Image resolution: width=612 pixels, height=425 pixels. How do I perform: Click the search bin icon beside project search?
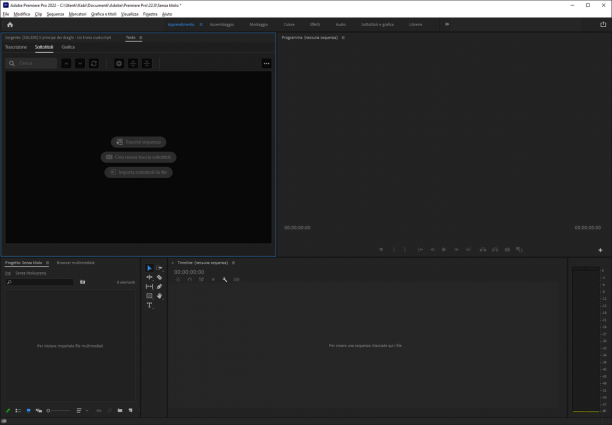point(82,282)
